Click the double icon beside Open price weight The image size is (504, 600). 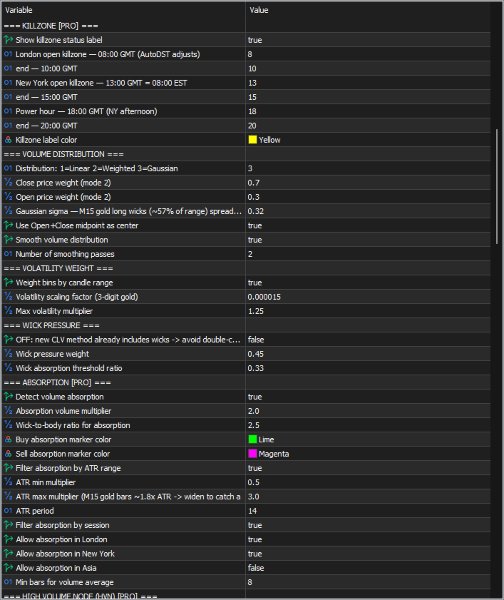[8, 197]
